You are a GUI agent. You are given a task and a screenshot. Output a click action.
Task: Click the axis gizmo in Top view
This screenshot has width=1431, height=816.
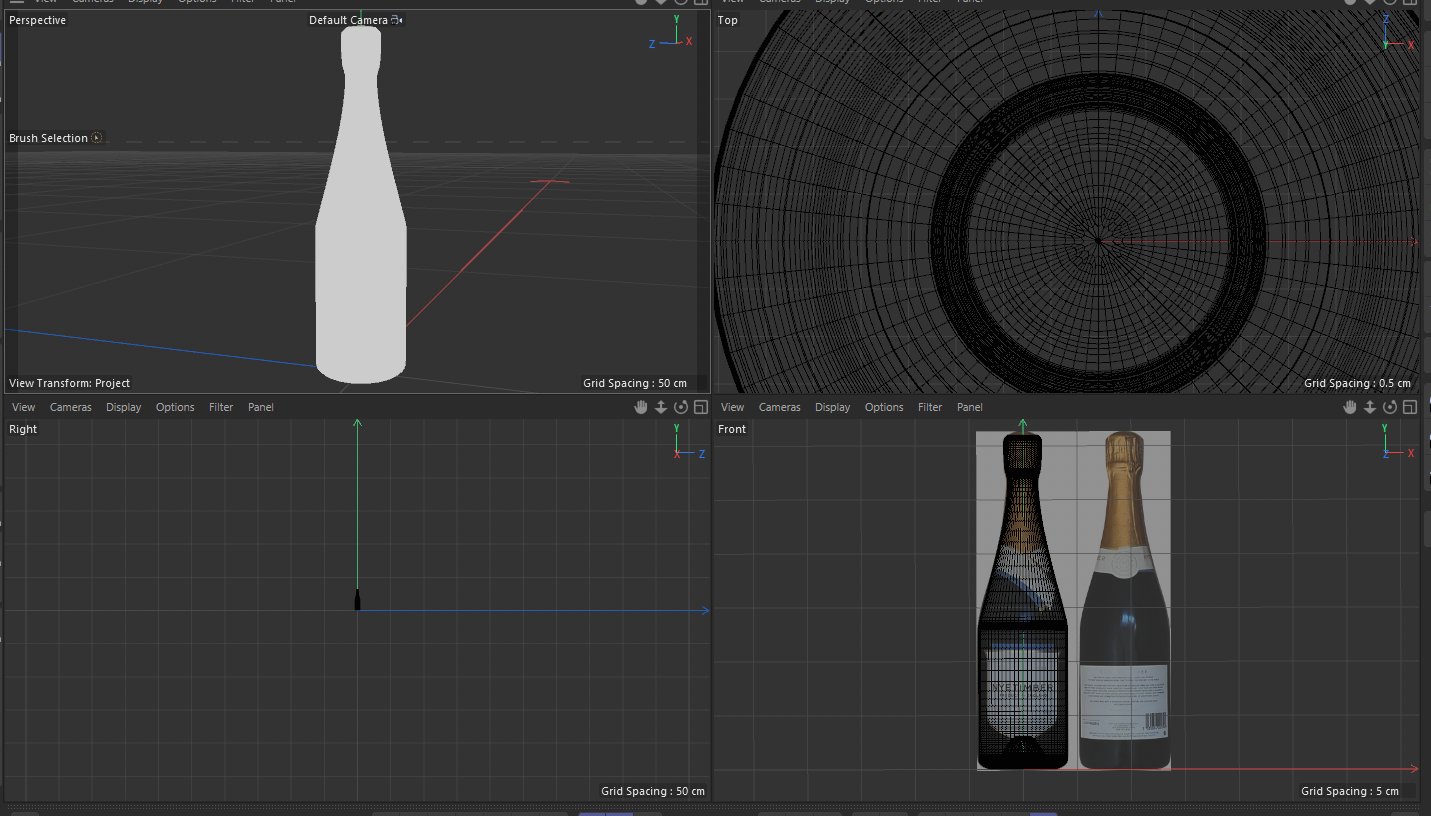(1399, 33)
